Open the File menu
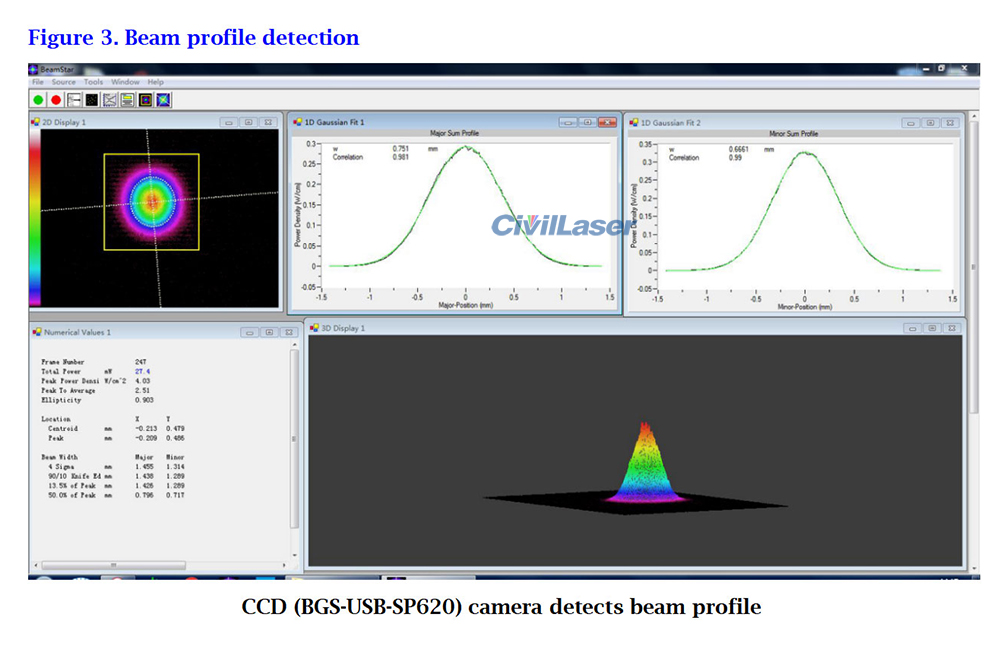Image resolution: width=1000 pixels, height=652 pixels. click(x=38, y=82)
